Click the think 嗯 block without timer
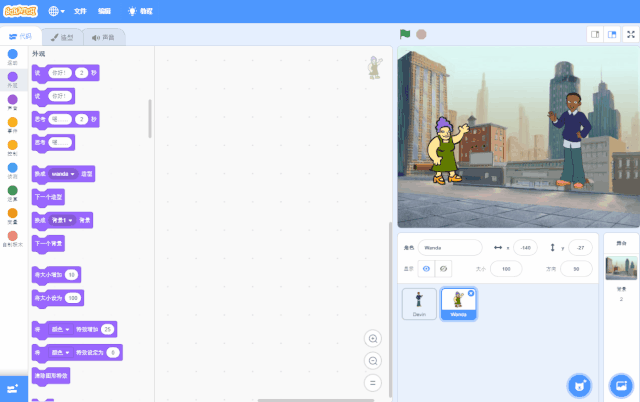 point(53,143)
